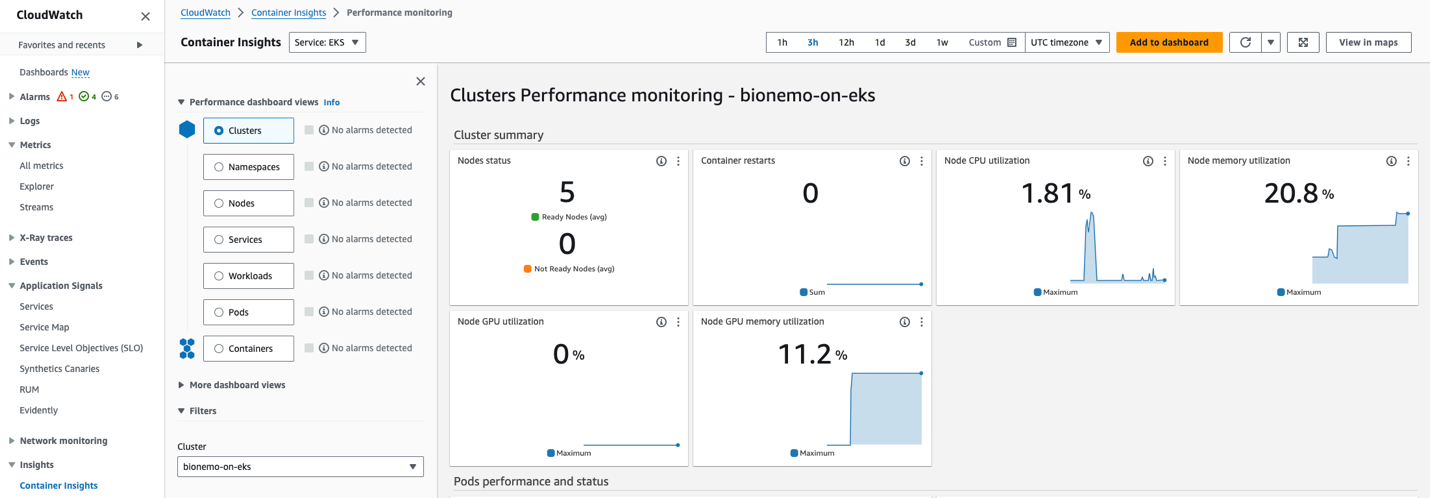Image resolution: width=1430 pixels, height=498 pixels.
Task: Expand the Alarms section in sidebar
Action: pyautogui.click(x=11, y=97)
